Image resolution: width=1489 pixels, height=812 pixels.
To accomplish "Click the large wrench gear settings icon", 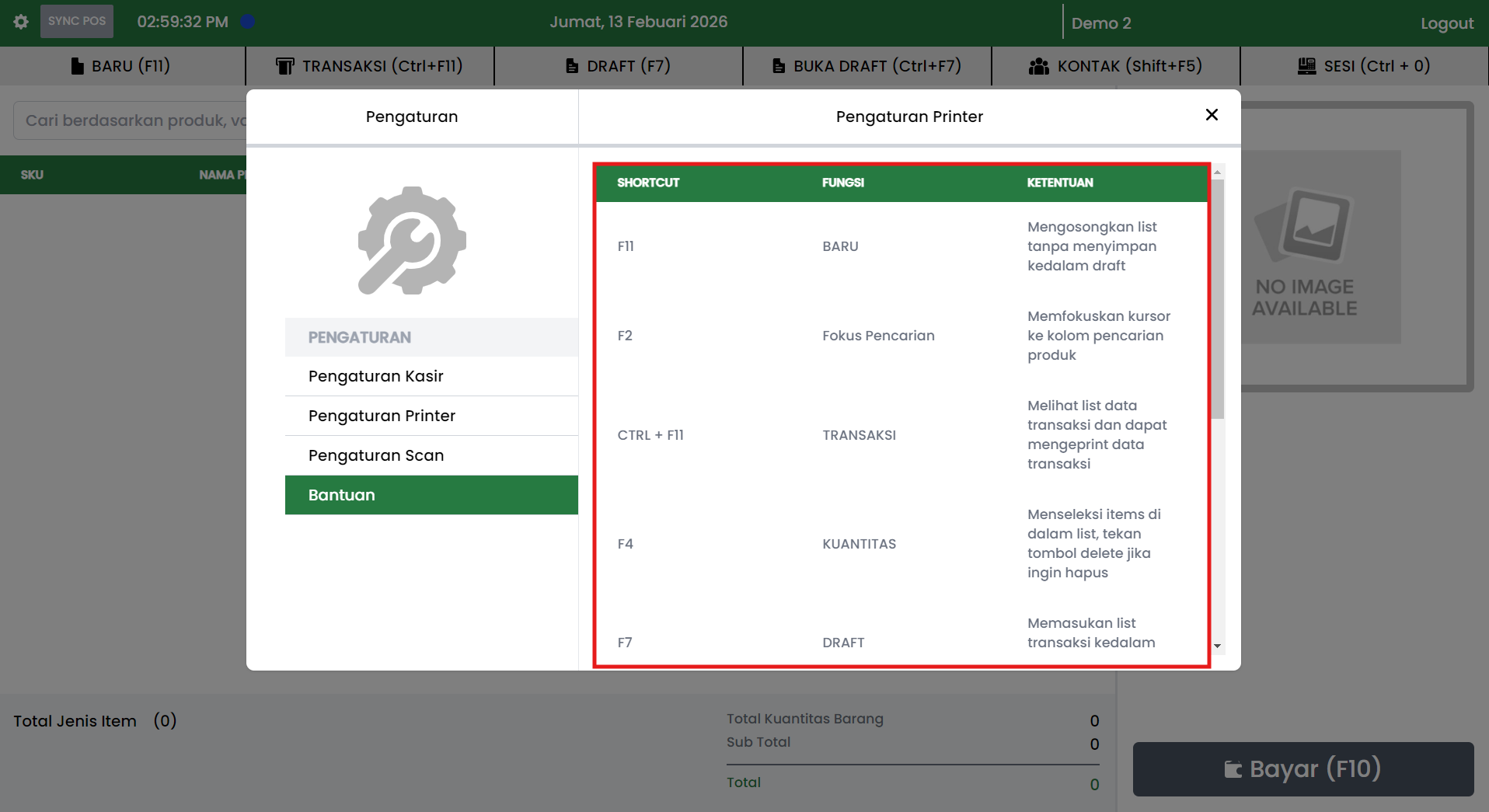I will (x=412, y=241).
